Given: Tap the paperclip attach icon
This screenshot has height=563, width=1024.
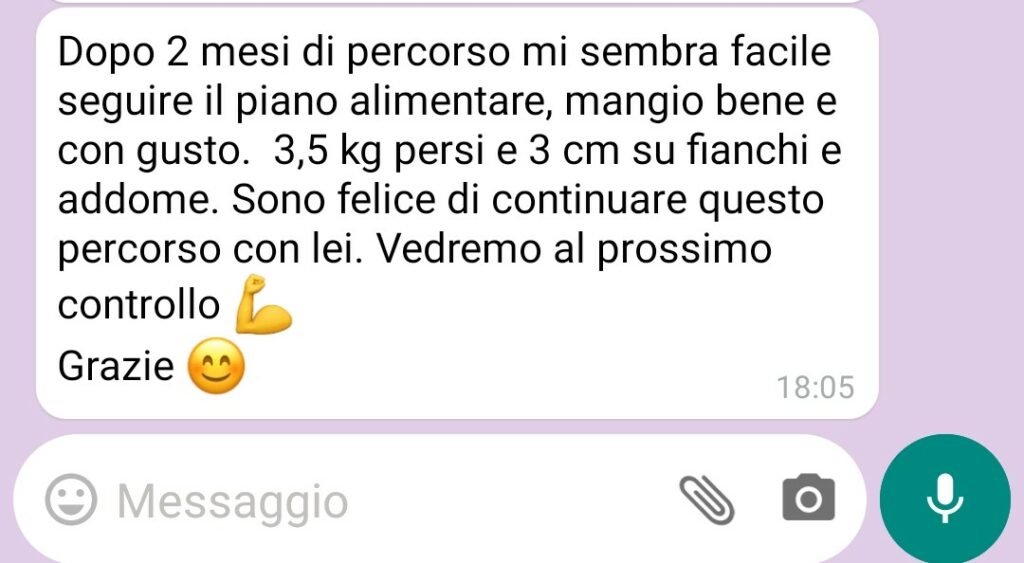Looking at the screenshot, I should pyautogui.click(x=707, y=500).
